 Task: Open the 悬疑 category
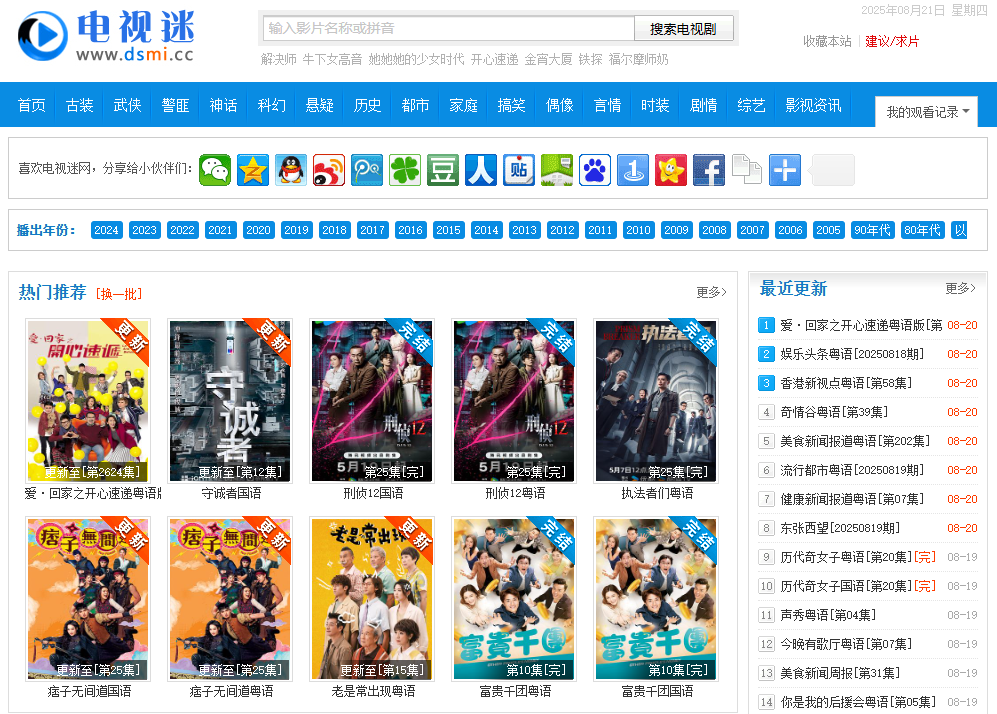(x=319, y=105)
